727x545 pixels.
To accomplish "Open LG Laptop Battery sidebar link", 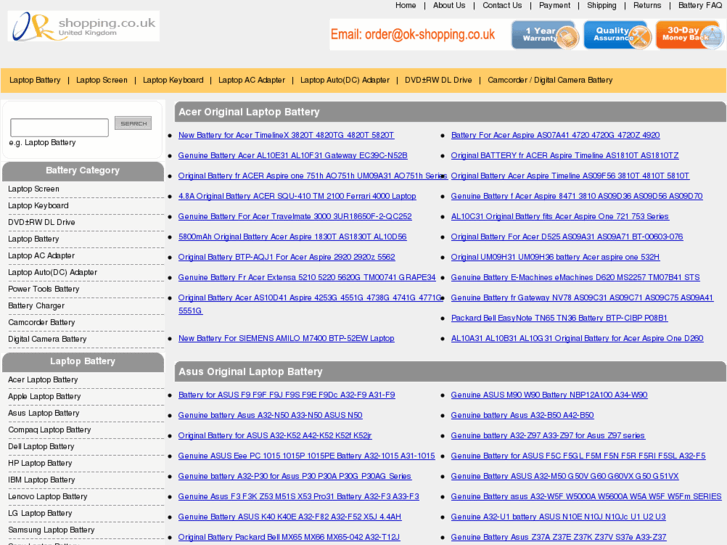I will pos(40,513).
